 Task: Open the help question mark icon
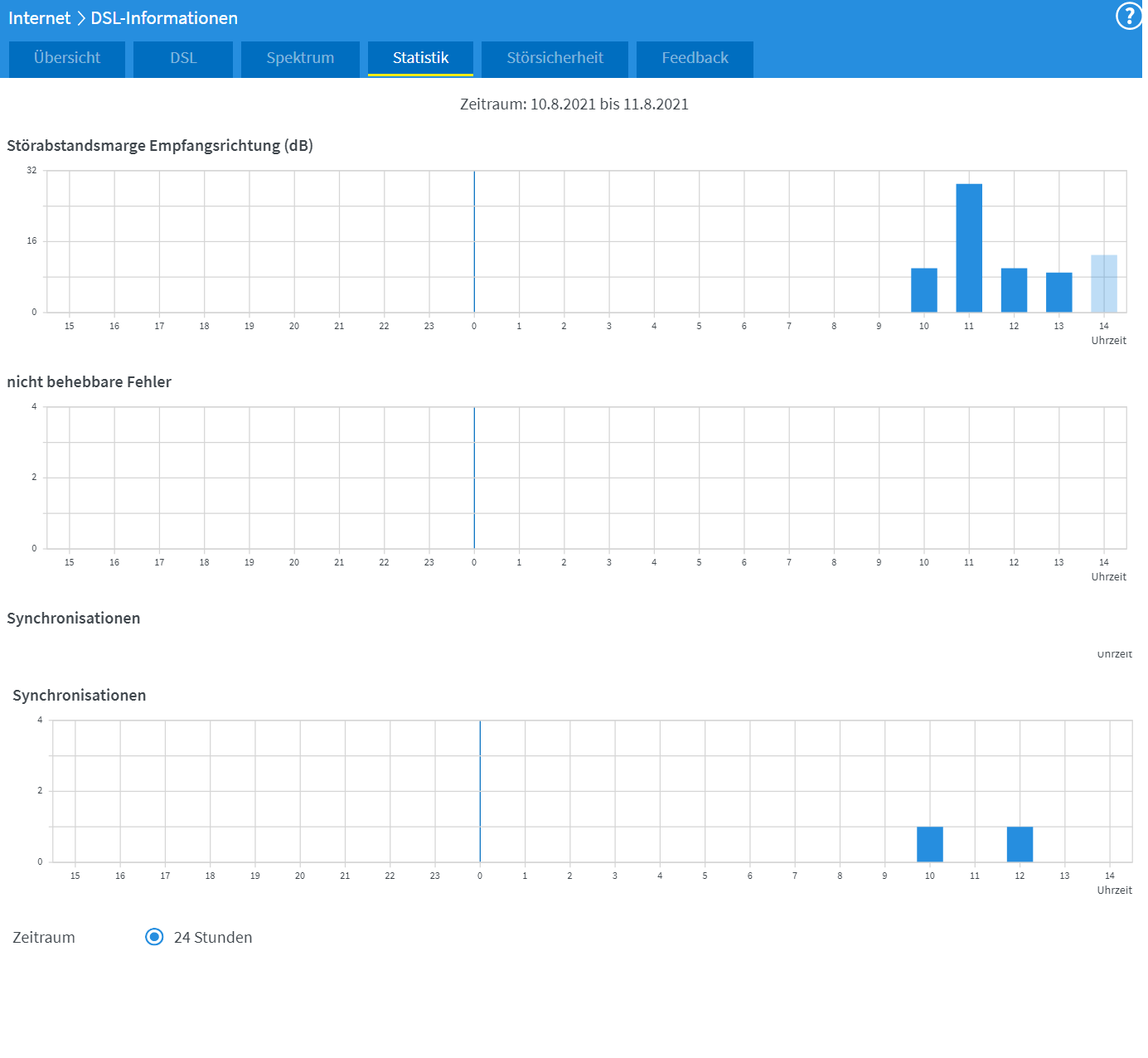(x=1129, y=16)
